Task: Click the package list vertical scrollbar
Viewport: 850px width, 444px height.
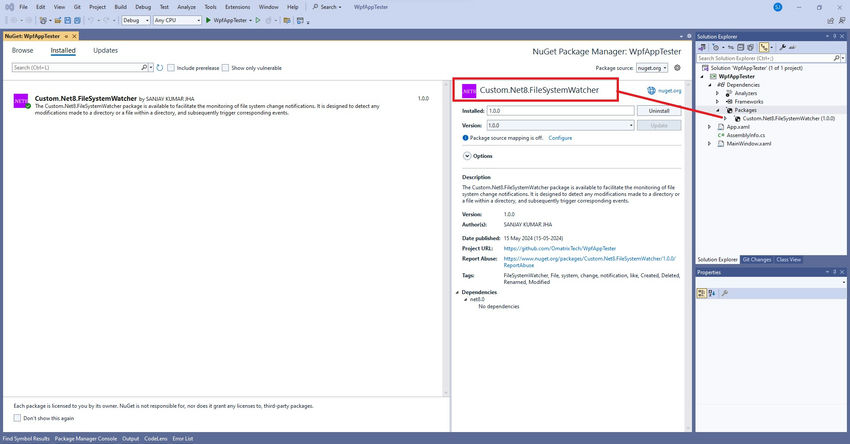Action: (x=446, y=239)
